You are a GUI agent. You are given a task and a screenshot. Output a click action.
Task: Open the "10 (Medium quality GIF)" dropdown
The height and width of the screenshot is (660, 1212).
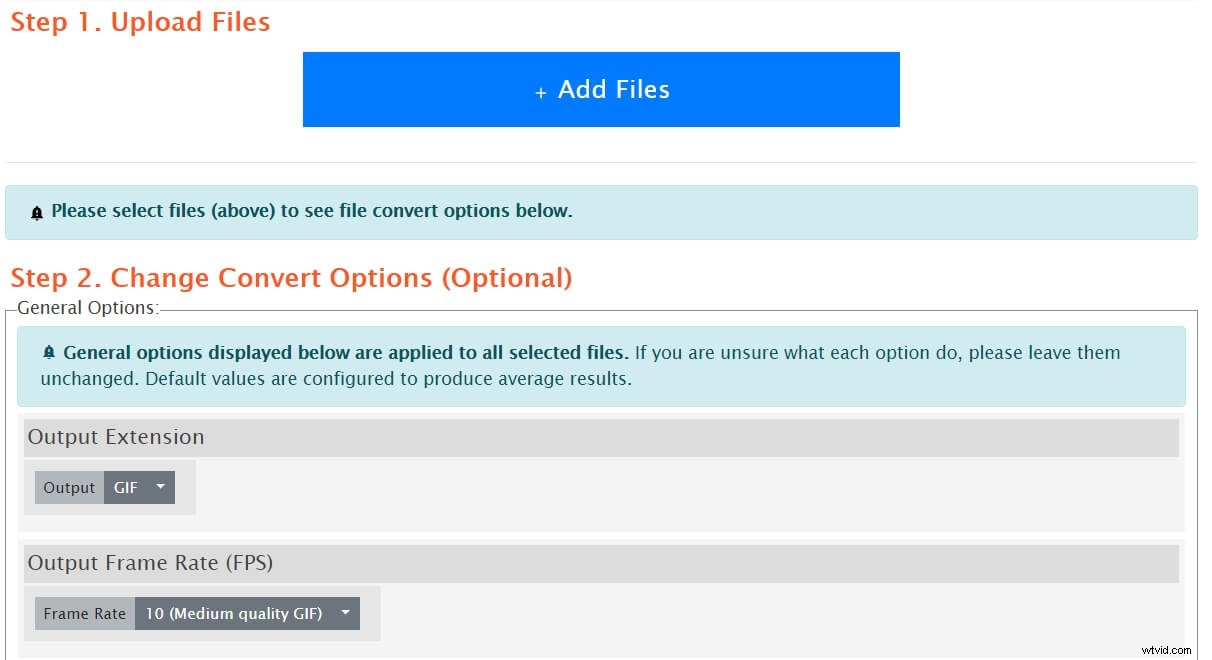246,614
